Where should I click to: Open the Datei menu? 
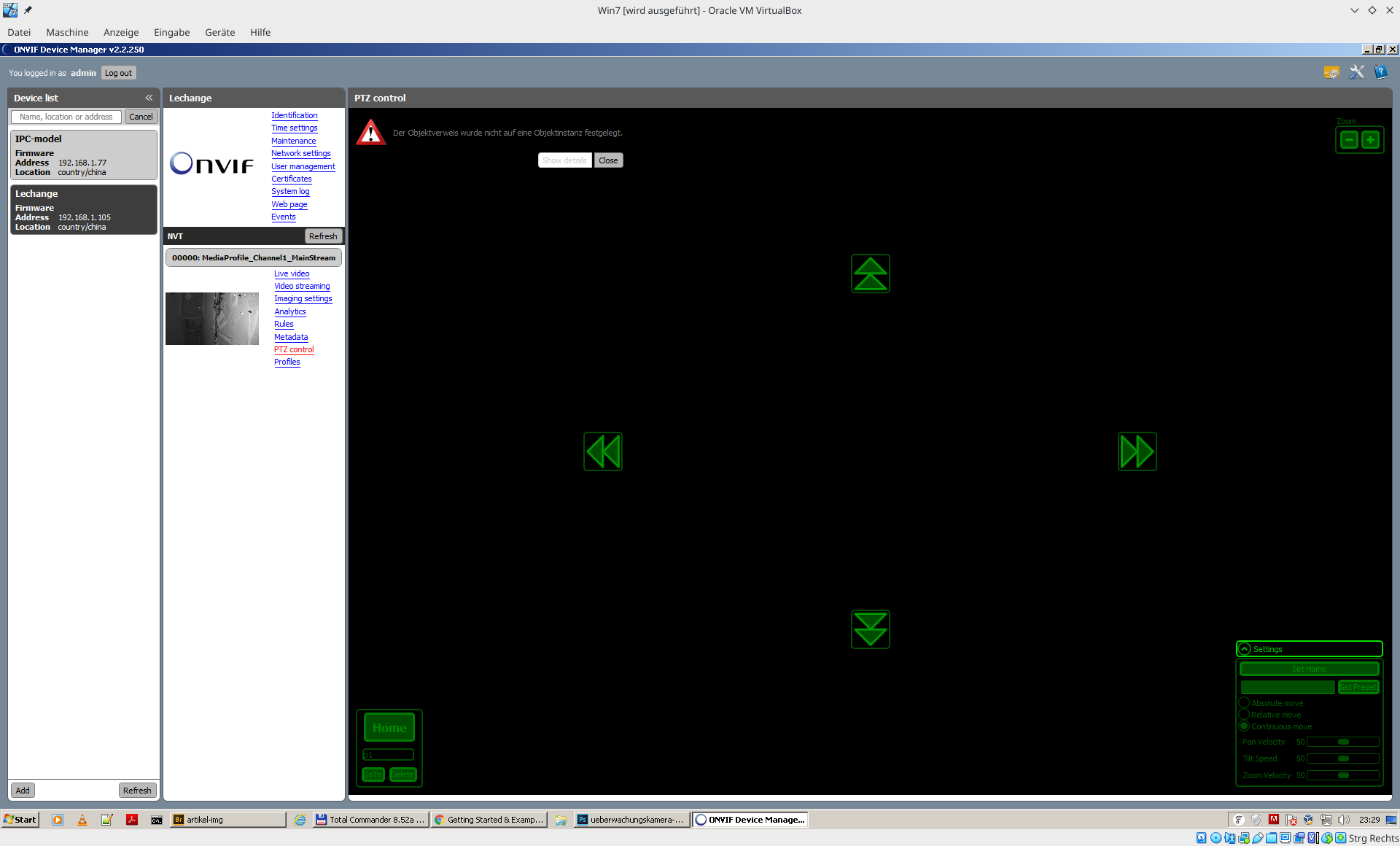coord(19,32)
